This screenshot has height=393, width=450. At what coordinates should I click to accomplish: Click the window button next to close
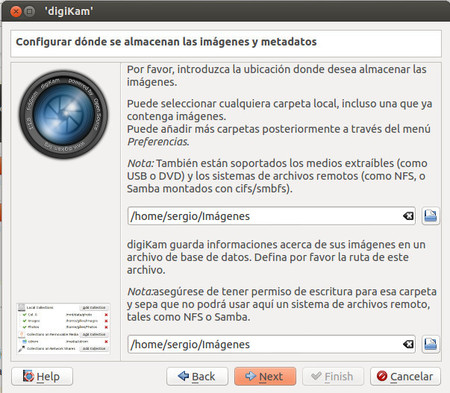click(x=30, y=12)
